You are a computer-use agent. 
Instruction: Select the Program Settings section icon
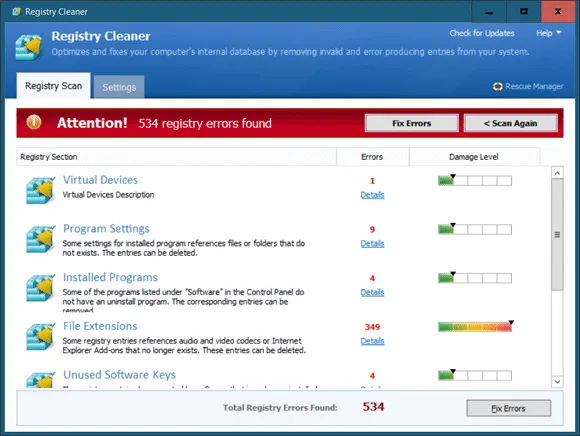coord(40,239)
